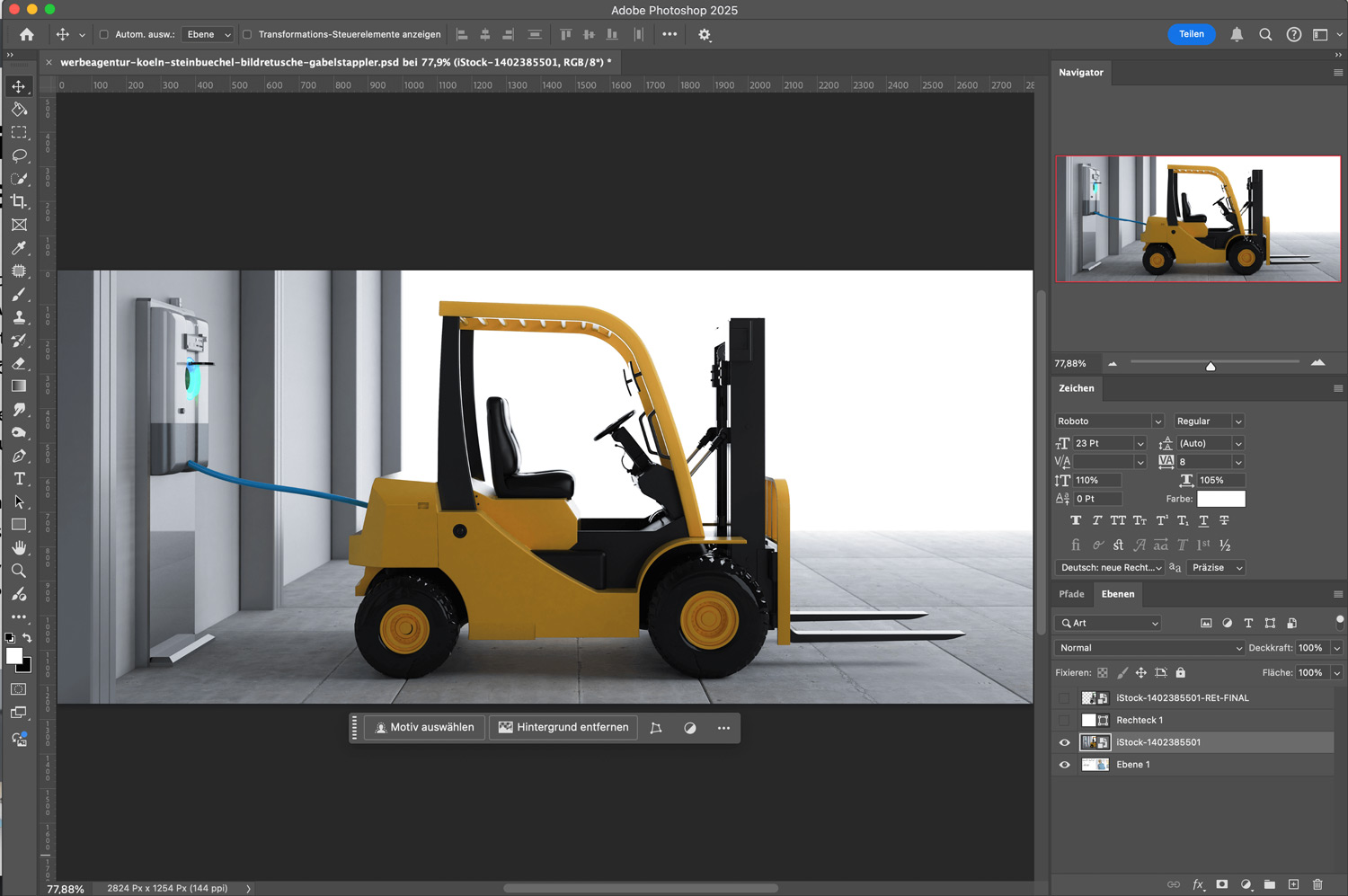Image resolution: width=1348 pixels, height=896 pixels.
Task: Go to the Home screen
Action: (27, 34)
